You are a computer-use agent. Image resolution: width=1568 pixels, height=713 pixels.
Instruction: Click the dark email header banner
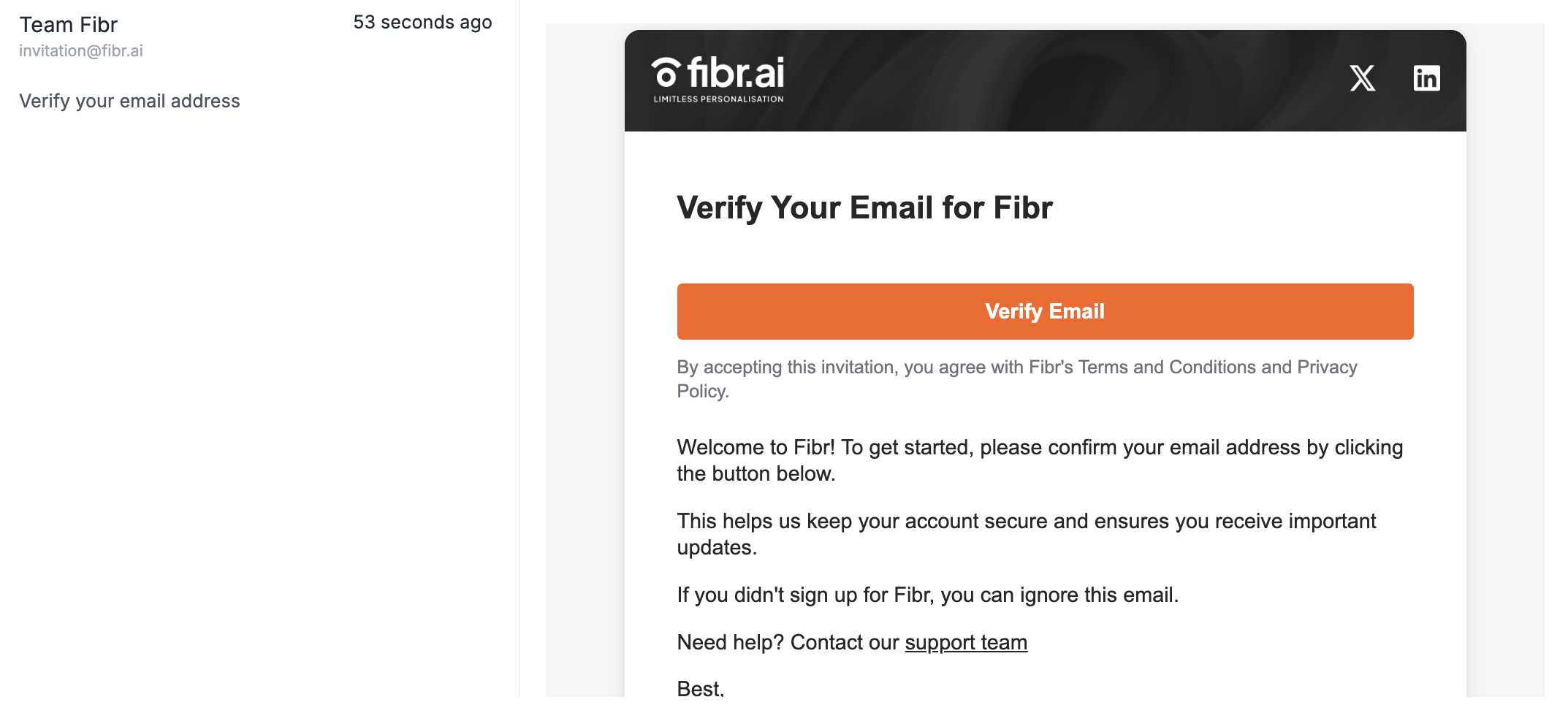click(x=1045, y=80)
